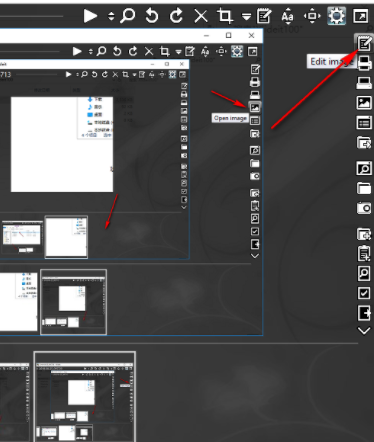Screen dimensions: 374x442
Task: Click the camera icon in the right sidebar
Action: pyautogui.click(x=364, y=208)
